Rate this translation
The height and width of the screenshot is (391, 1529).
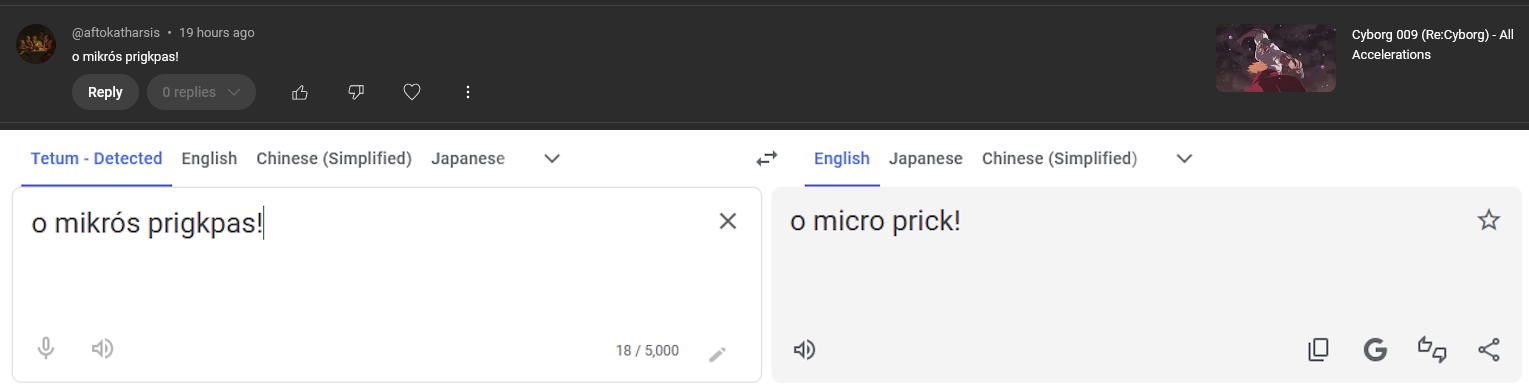coord(1432,350)
